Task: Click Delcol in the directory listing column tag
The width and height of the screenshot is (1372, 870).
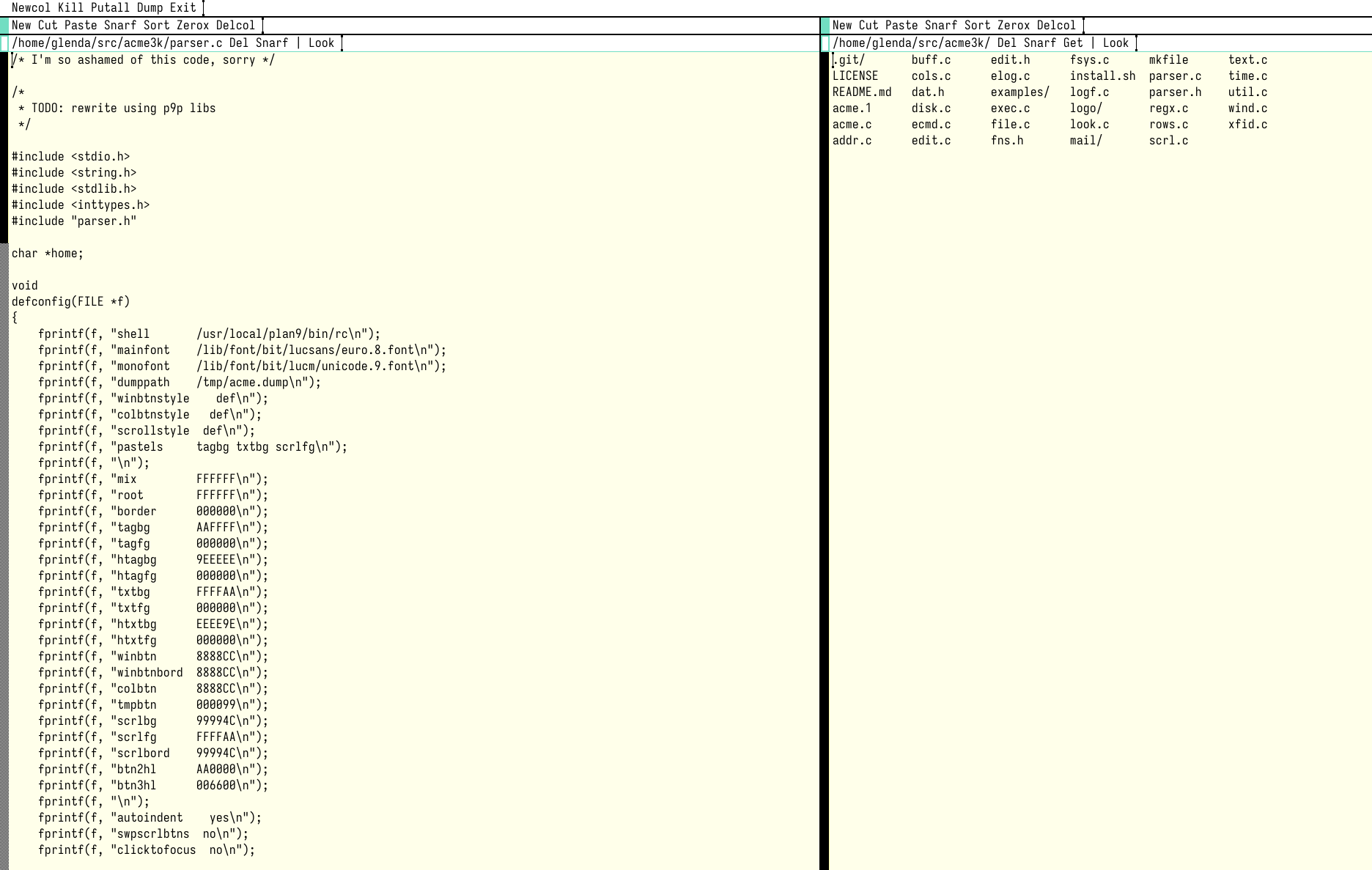Action: coord(1057,26)
